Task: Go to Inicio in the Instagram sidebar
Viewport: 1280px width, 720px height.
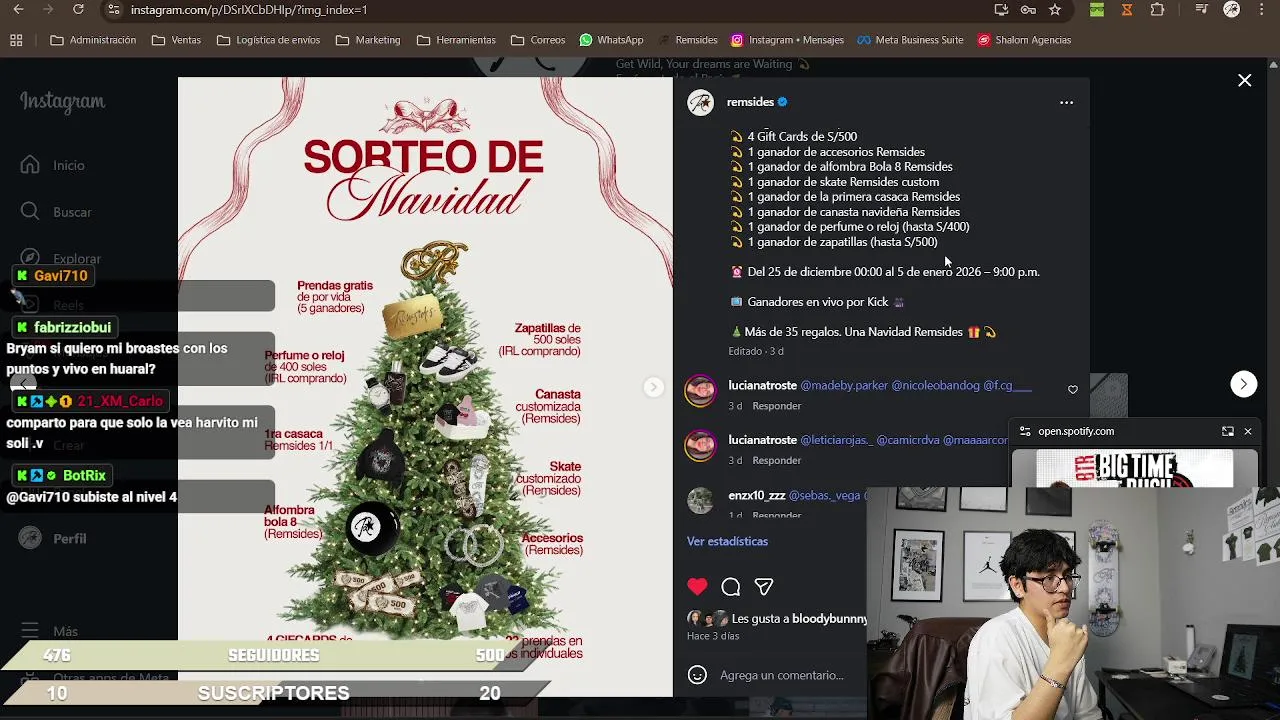Action: tap(55, 165)
